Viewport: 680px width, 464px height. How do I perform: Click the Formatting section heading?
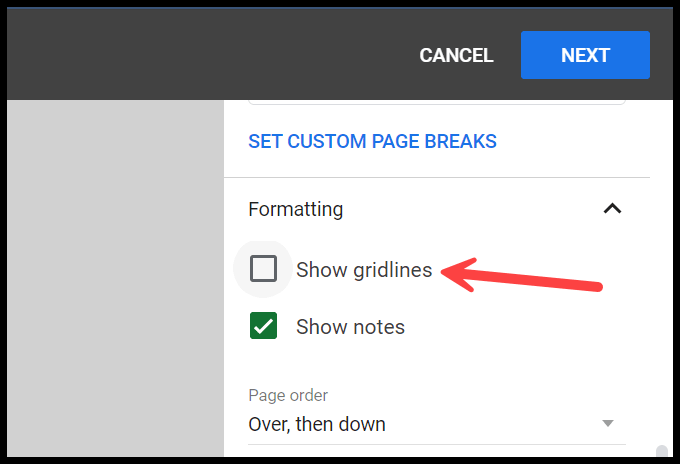[296, 209]
